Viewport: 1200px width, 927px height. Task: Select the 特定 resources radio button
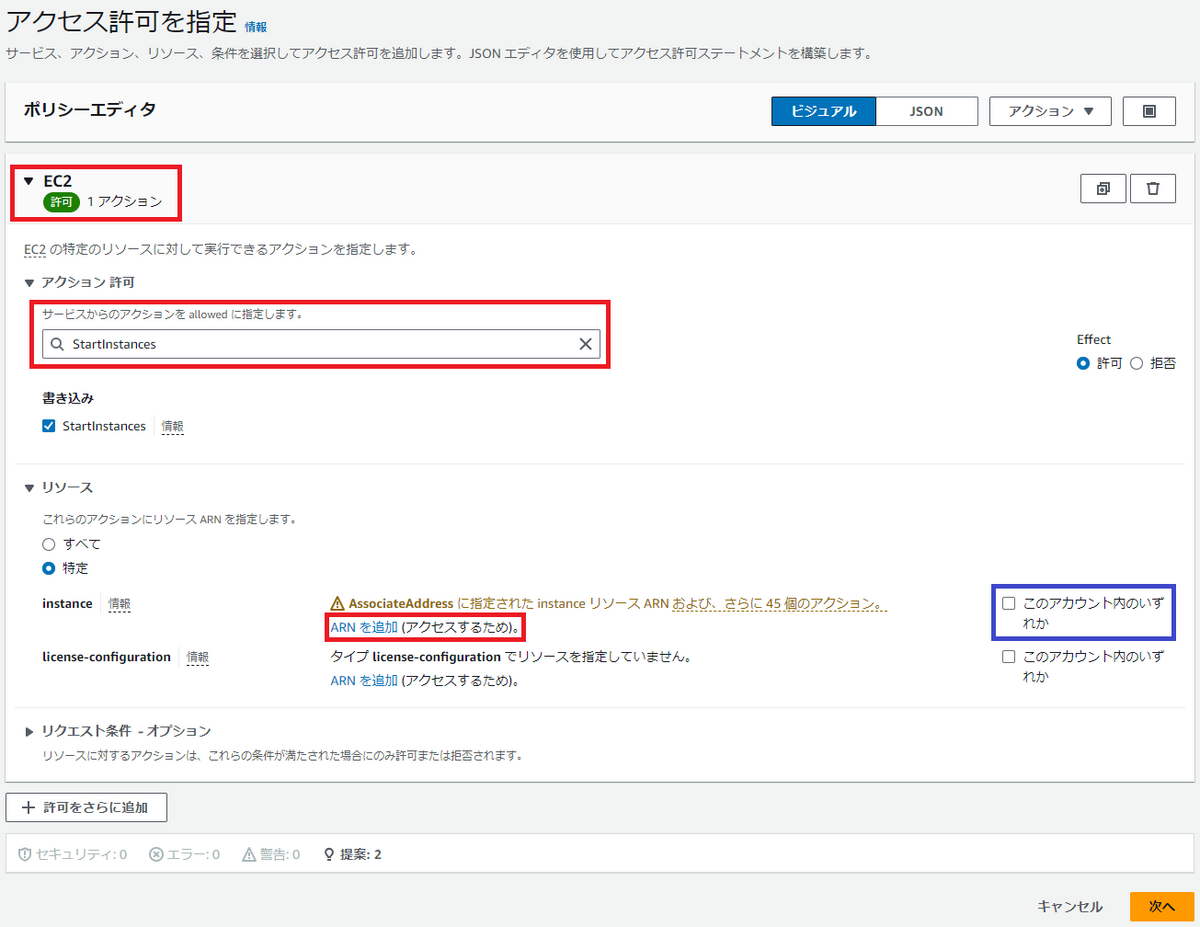(48, 568)
